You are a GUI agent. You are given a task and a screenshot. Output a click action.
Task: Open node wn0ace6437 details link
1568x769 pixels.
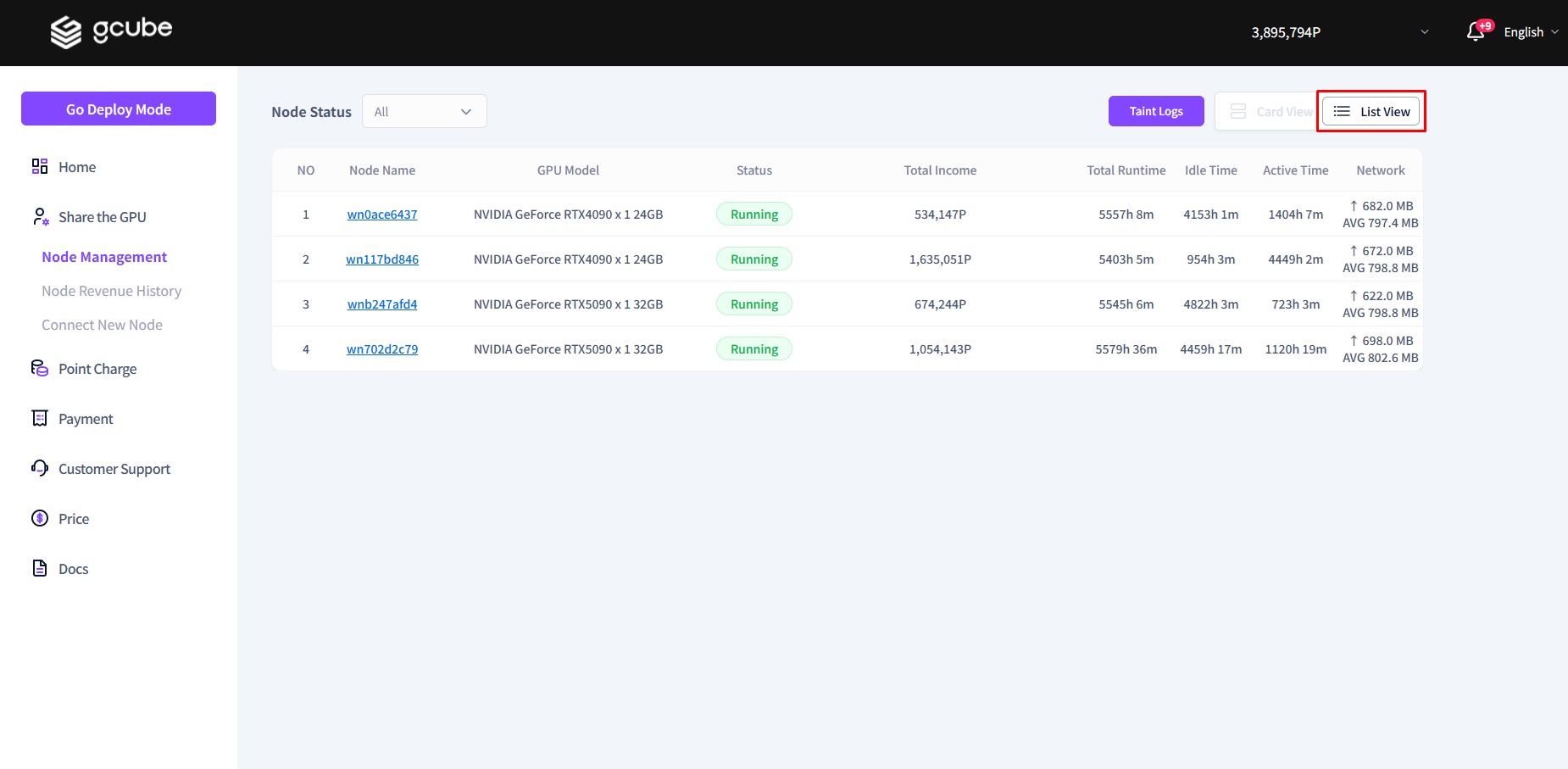point(381,215)
